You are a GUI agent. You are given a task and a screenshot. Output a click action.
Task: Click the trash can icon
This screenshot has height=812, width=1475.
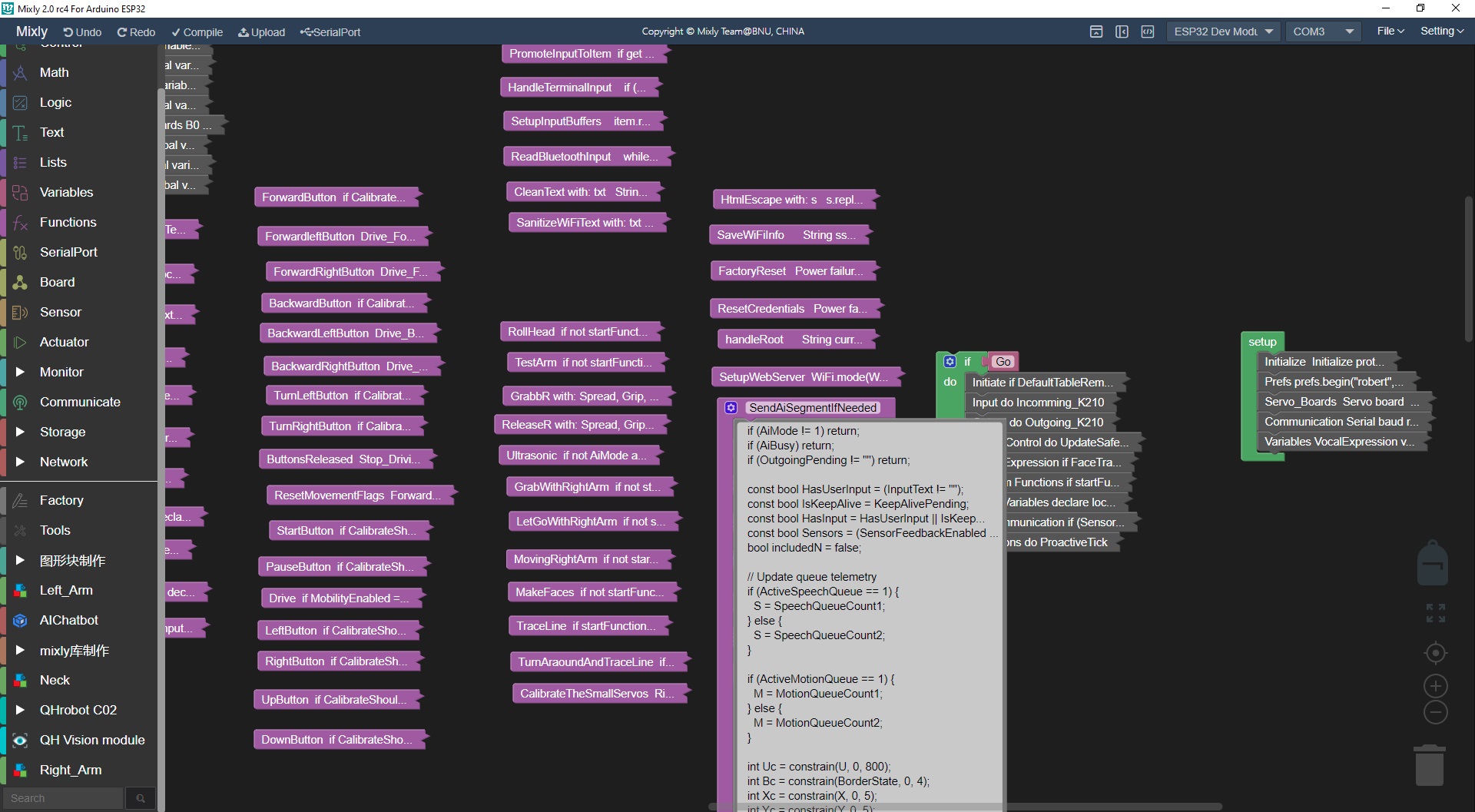click(x=1430, y=765)
